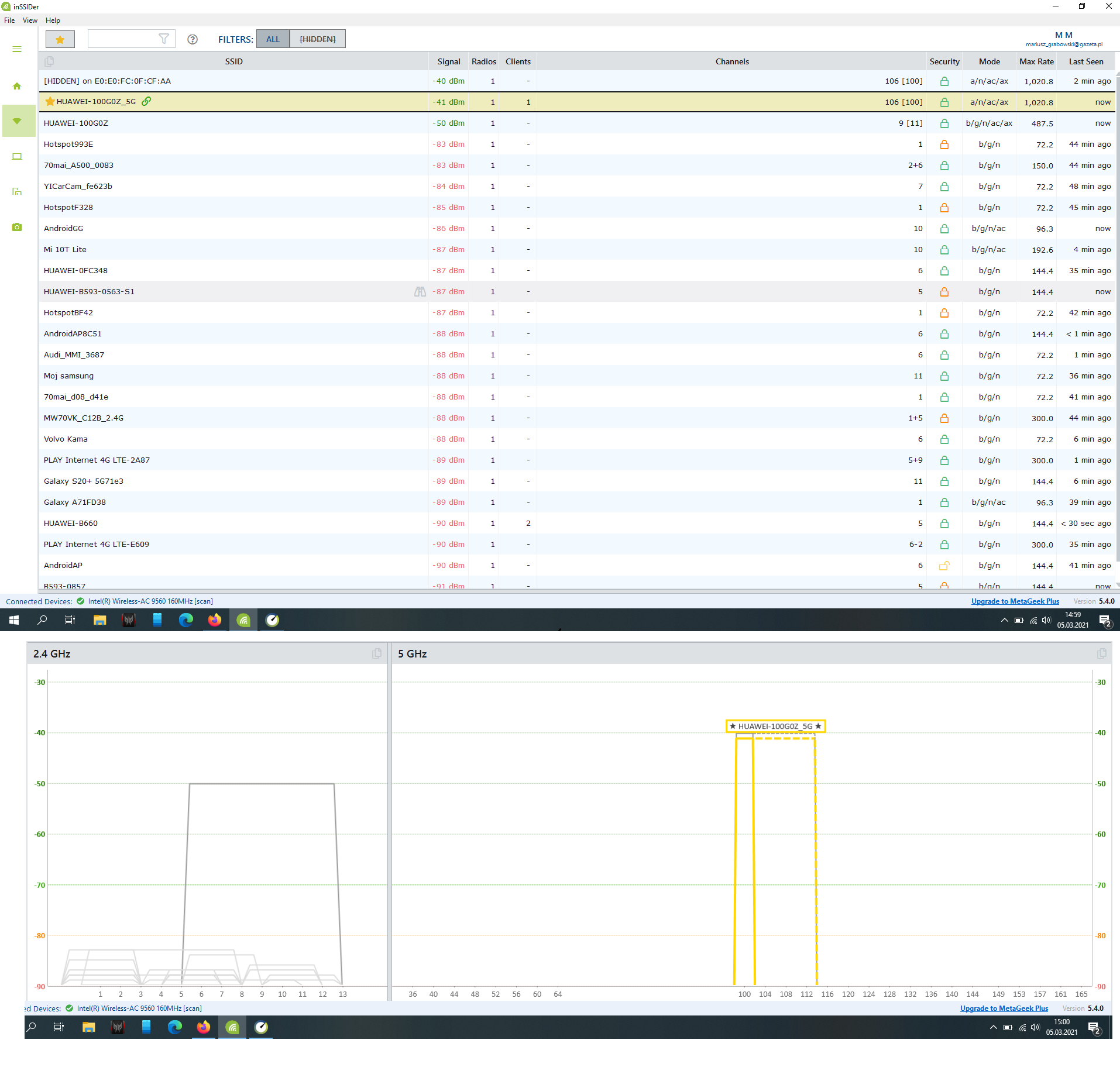Sort networks by SSID column header
This screenshot has height=1081, width=1120.
(x=233, y=61)
